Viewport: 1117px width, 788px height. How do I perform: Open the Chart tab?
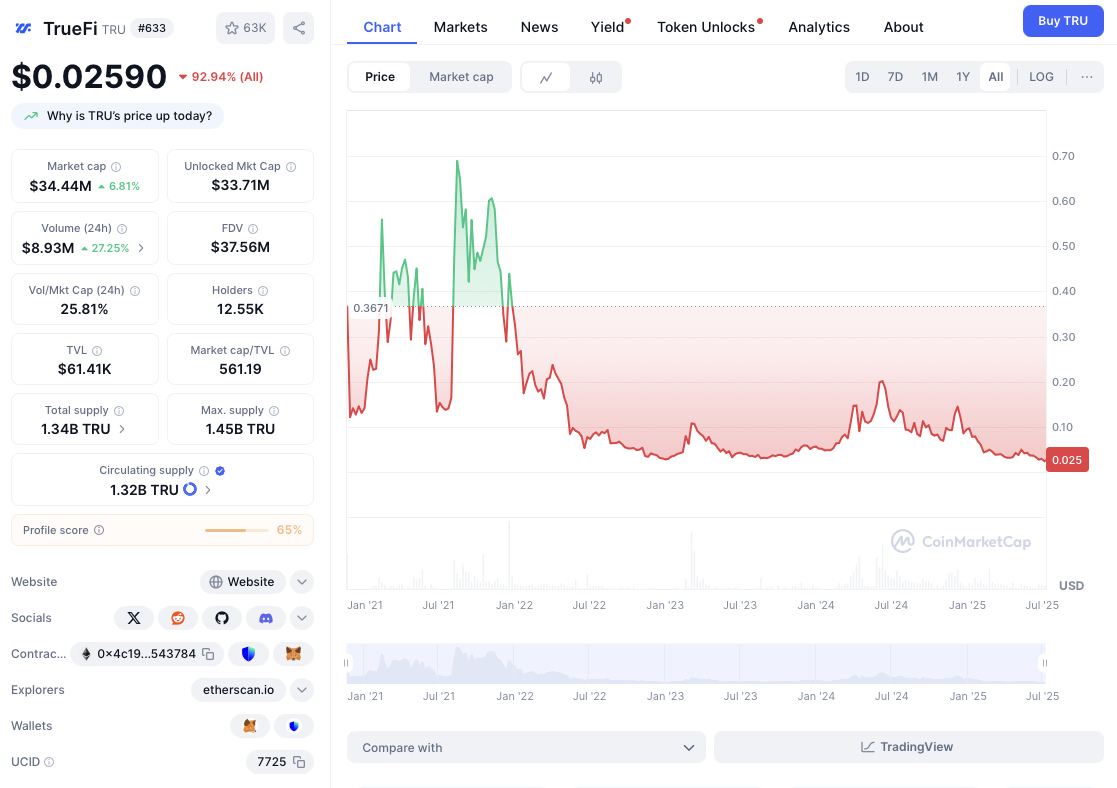(x=382, y=27)
